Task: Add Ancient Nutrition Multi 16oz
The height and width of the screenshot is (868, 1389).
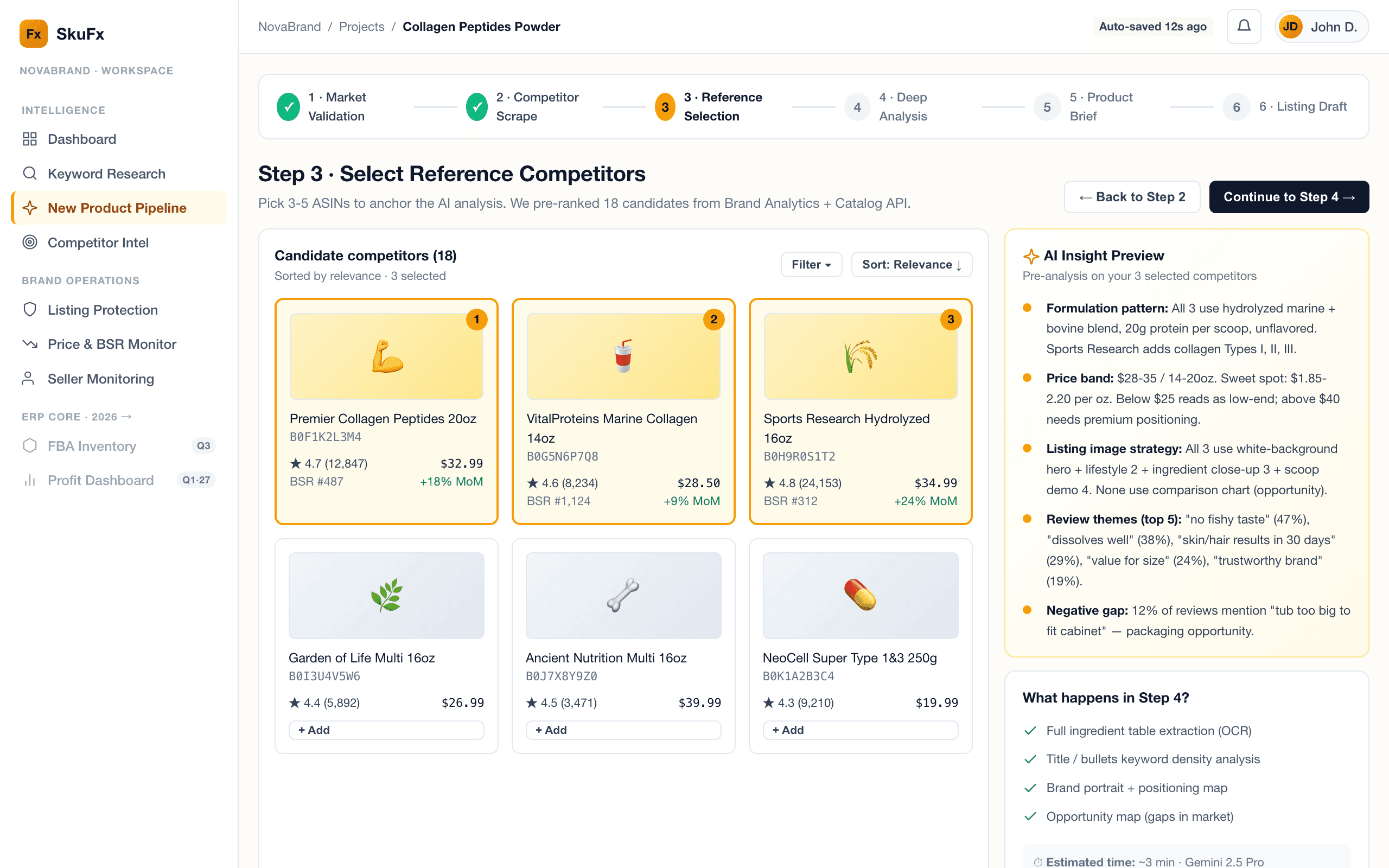Action: point(623,730)
